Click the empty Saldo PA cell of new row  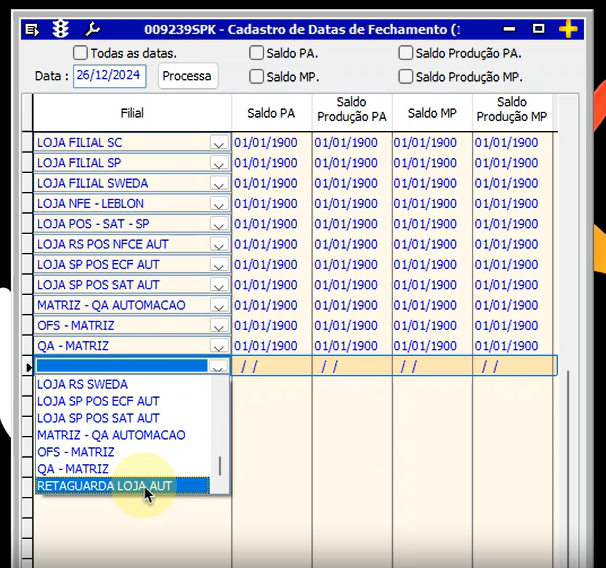(x=271, y=366)
